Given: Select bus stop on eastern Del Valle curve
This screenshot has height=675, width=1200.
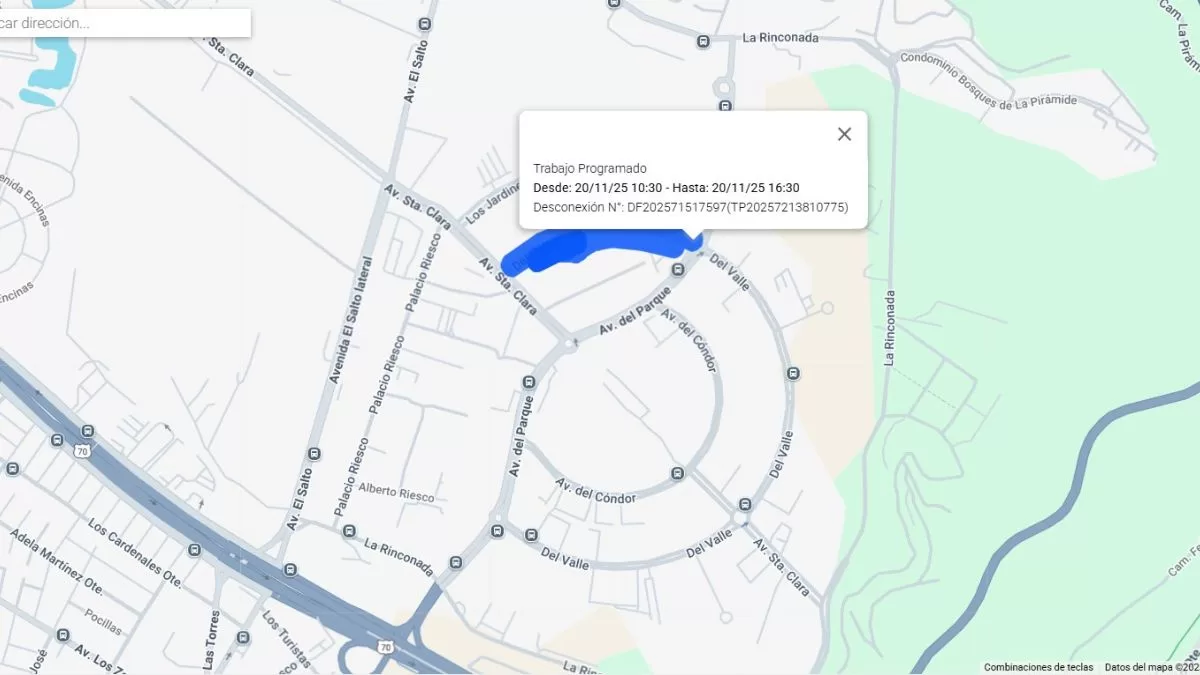Looking at the screenshot, I should [x=794, y=374].
